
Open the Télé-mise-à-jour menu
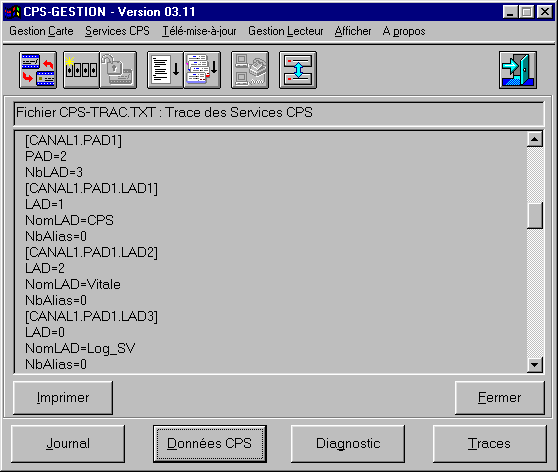(199, 31)
